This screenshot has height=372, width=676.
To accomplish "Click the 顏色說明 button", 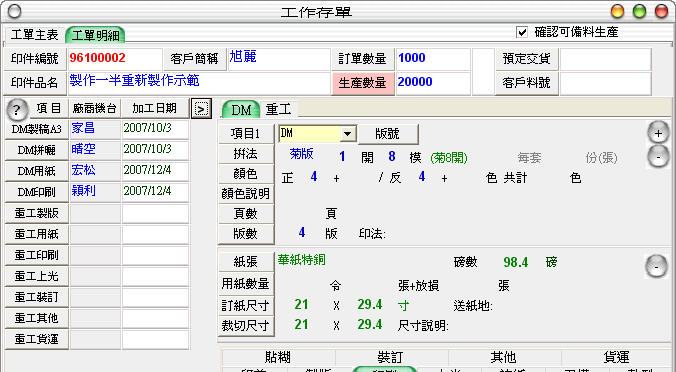I will pos(246,194).
